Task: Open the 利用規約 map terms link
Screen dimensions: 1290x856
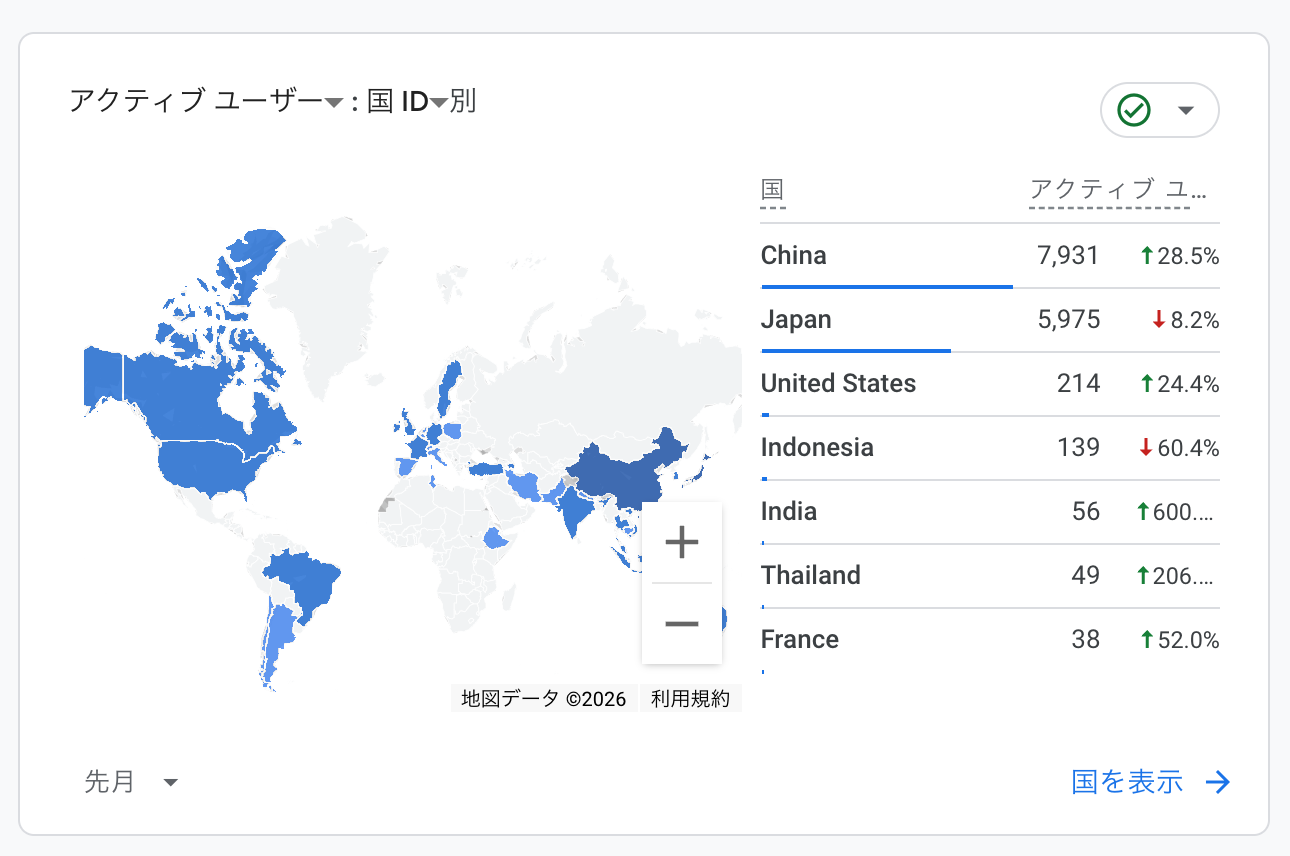Action: [690, 699]
